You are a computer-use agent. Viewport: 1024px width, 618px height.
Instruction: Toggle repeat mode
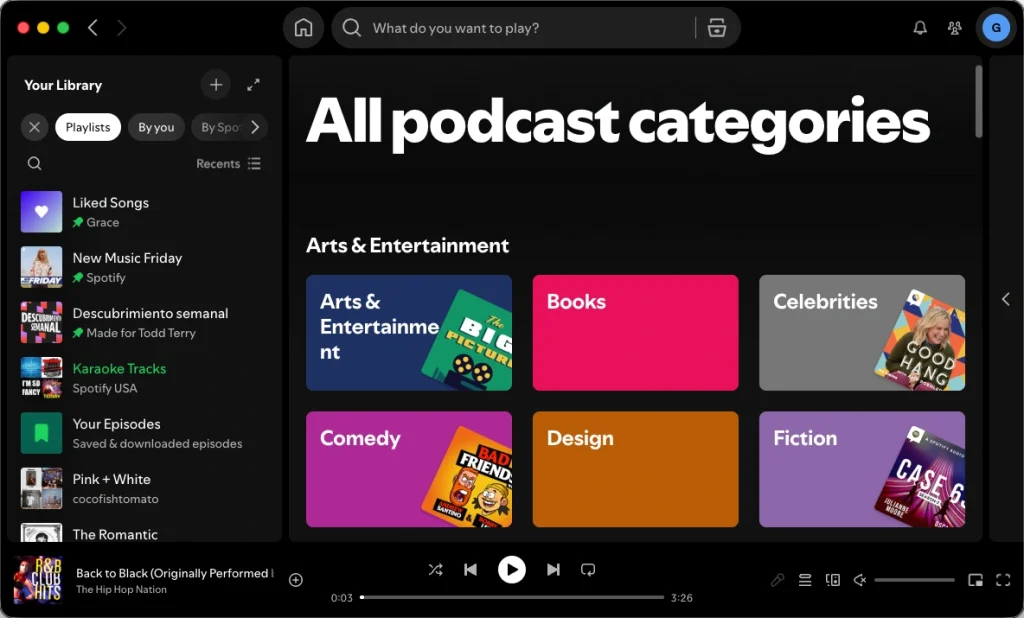[588, 570]
